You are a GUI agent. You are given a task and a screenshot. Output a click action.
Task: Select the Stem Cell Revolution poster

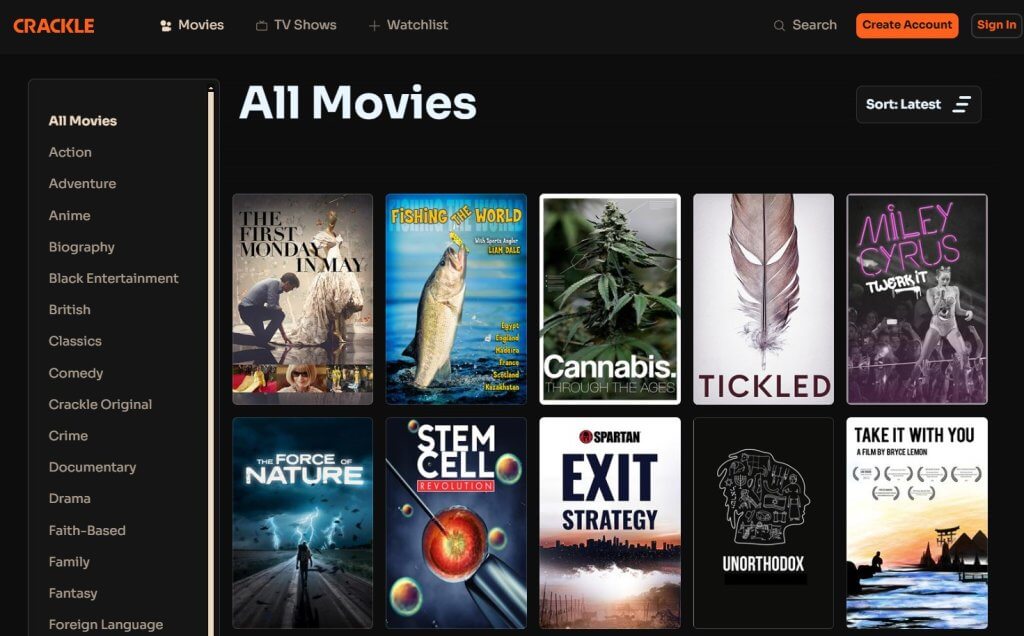[x=456, y=522]
